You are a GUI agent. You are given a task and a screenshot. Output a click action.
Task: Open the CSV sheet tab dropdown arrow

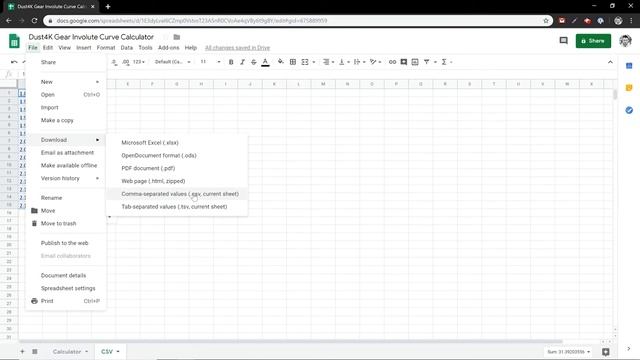(x=118, y=351)
